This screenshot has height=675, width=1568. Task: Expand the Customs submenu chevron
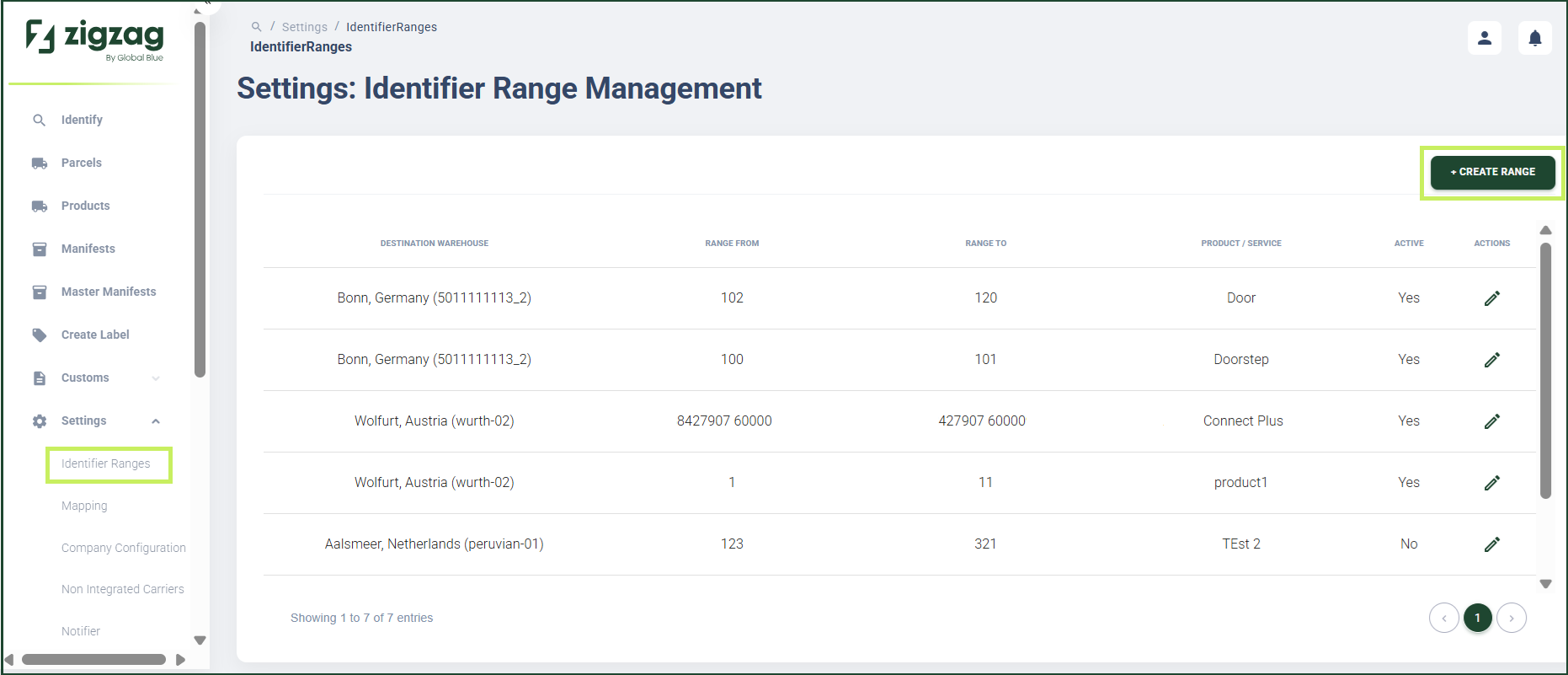(x=156, y=378)
